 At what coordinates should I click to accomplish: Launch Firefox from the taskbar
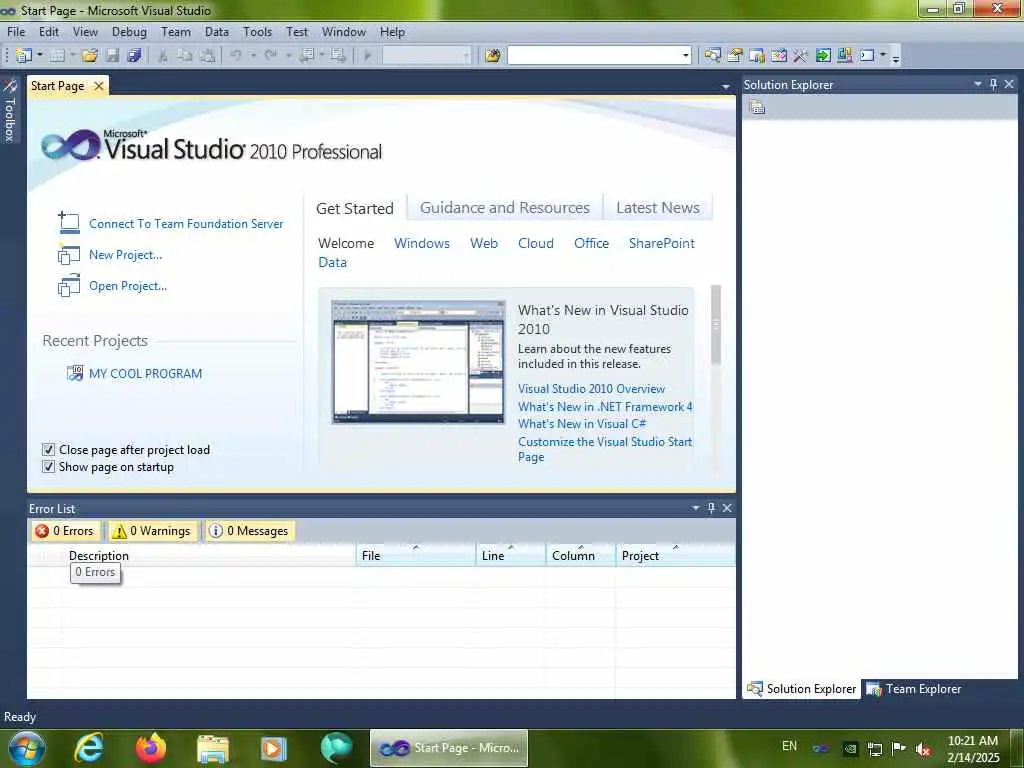[151, 748]
